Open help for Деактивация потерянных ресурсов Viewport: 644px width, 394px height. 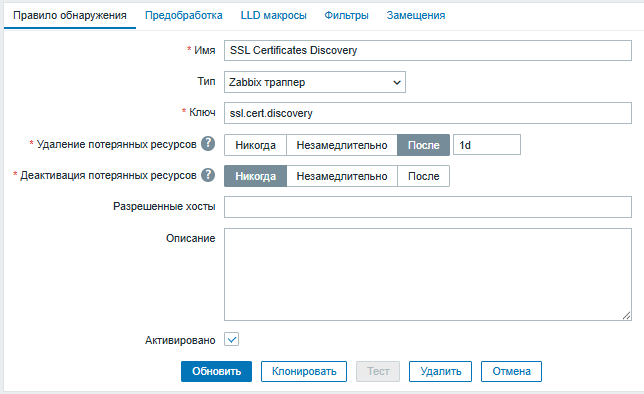(x=208, y=175)
